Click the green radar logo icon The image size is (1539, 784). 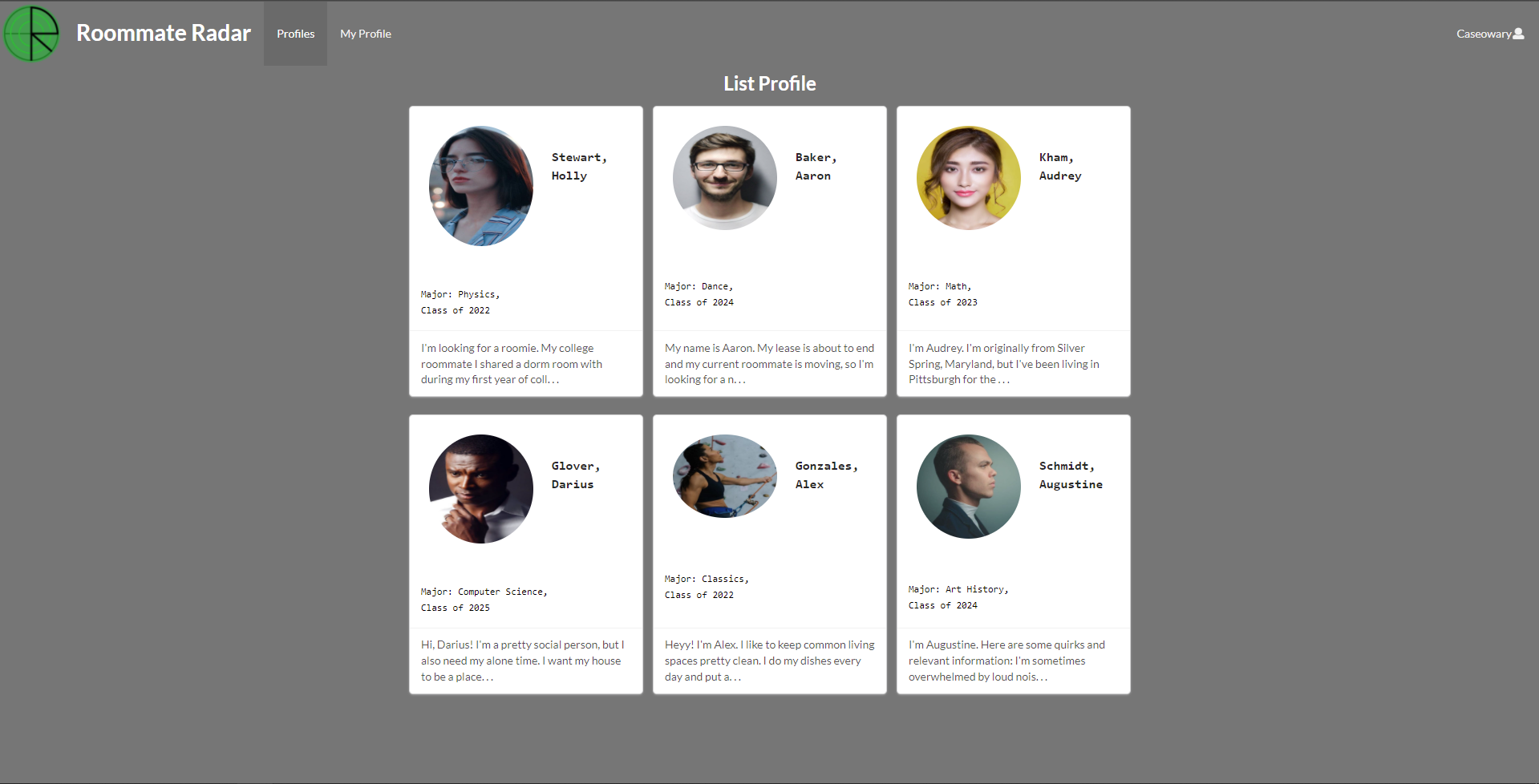coord(32,34)
